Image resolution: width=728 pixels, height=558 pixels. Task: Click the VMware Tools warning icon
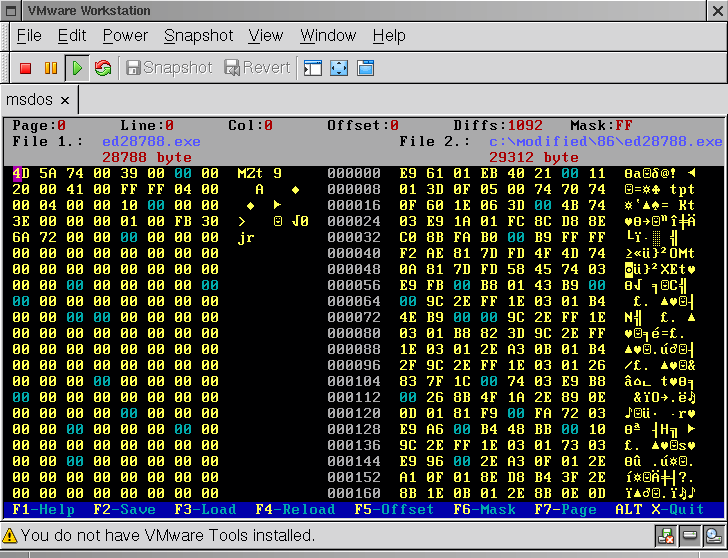click(x=9, y=536)
